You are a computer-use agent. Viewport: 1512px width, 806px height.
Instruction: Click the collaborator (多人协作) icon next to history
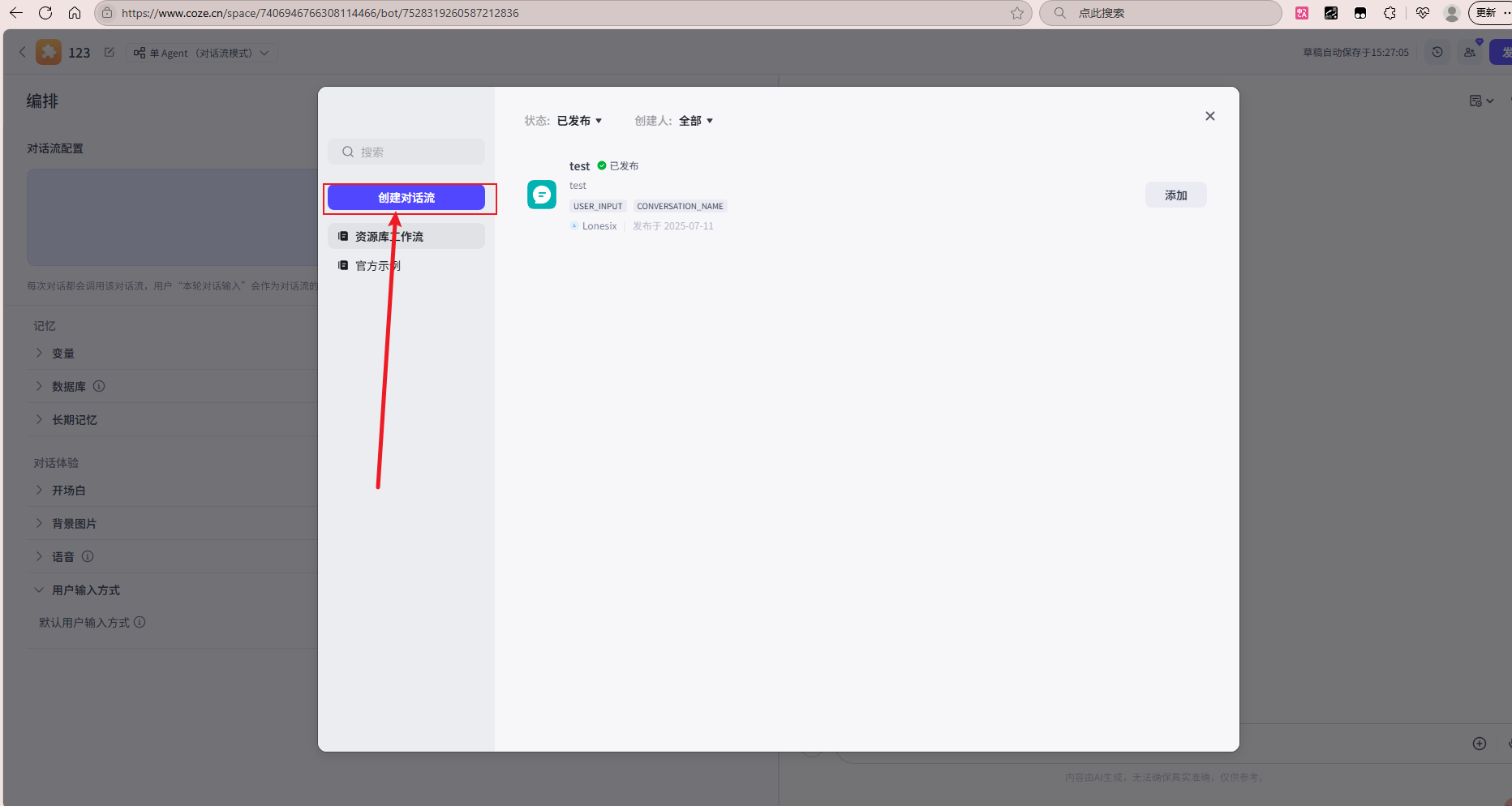1470,51
